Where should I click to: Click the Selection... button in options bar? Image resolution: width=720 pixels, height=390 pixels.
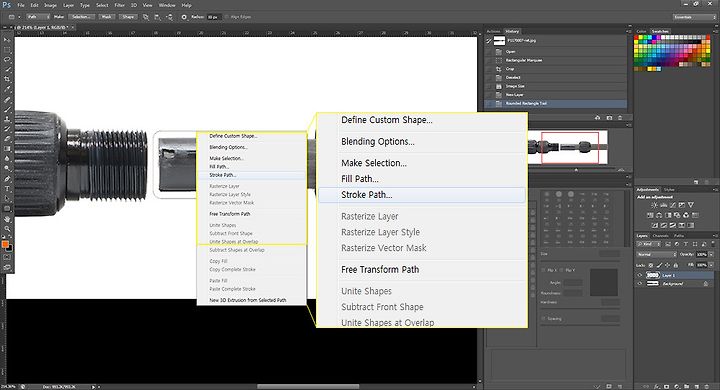(x=82, y=17)
